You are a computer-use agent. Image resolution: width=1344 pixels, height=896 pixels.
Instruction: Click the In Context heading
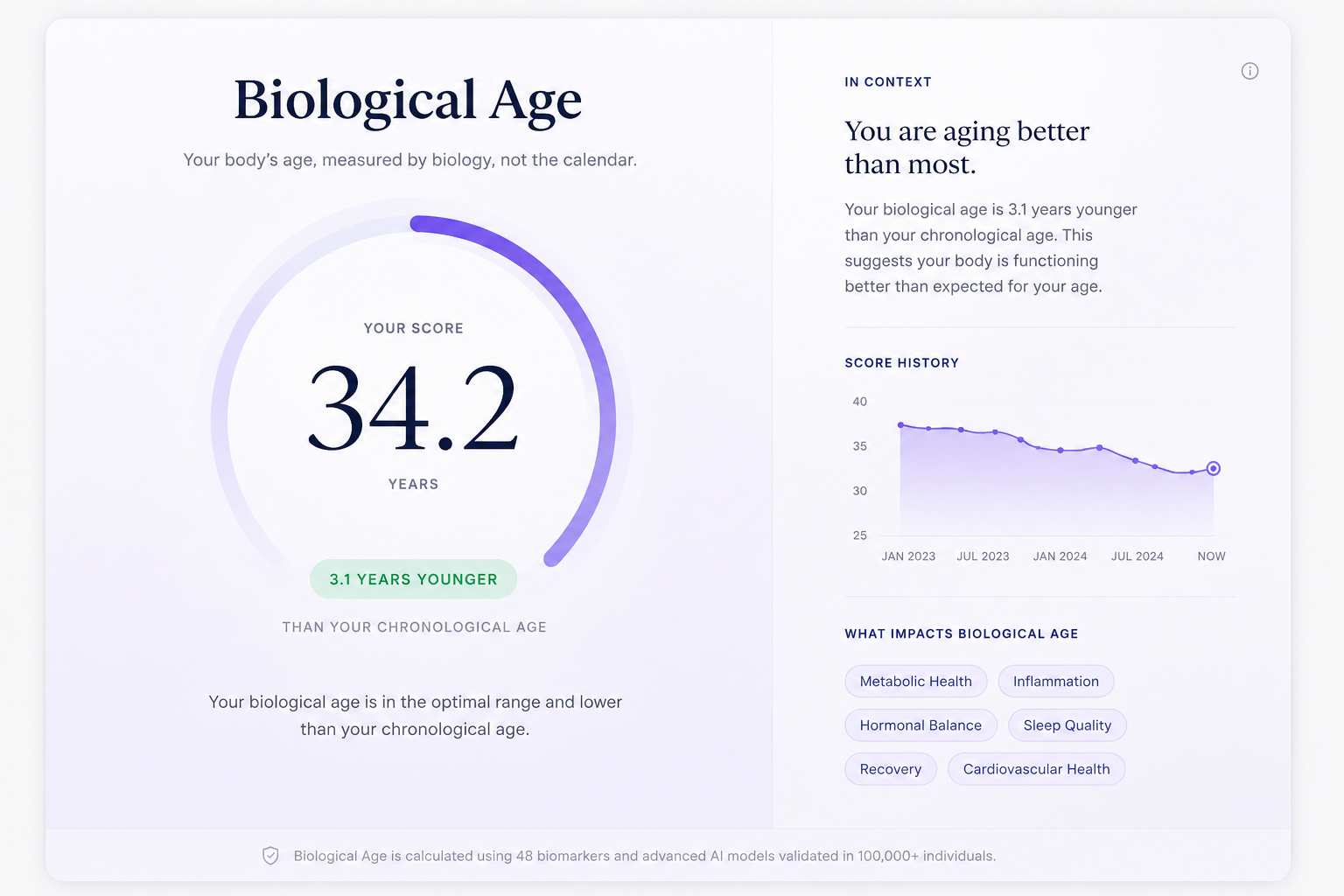coord(887,82)
